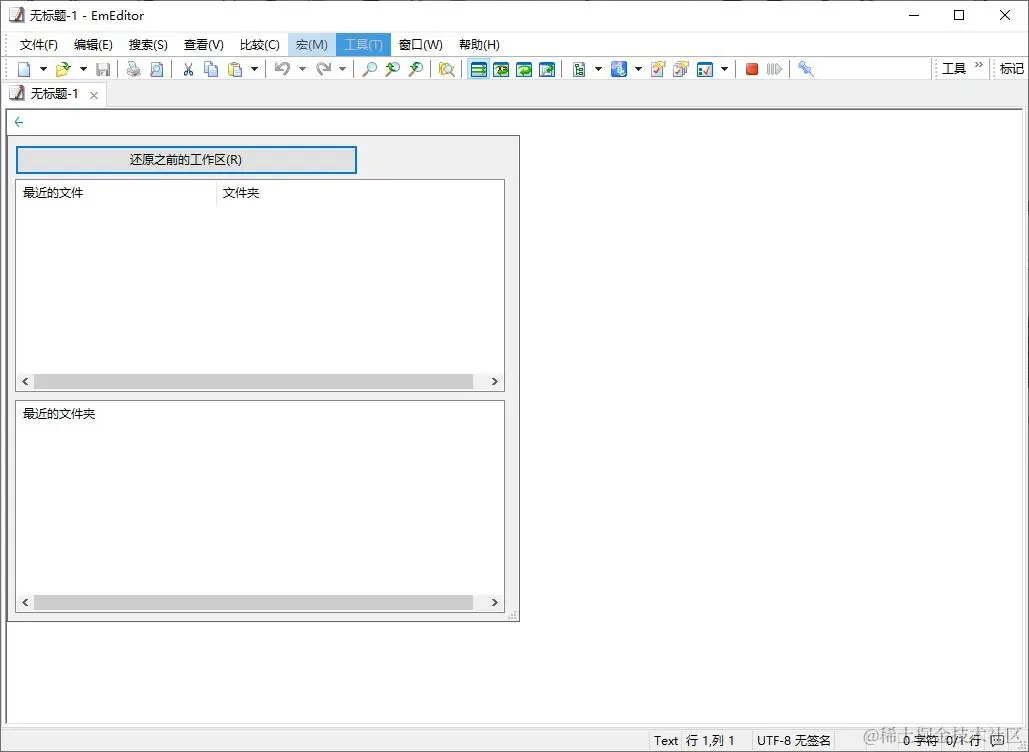Viewport: 1029px width, 752px height.
Task: Open the 帮助(H) menu
Action: [x=479, y=45]
